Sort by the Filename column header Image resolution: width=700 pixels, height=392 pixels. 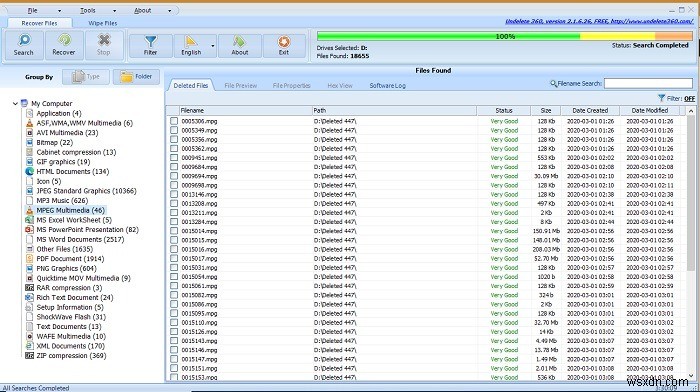pos(245,110)
